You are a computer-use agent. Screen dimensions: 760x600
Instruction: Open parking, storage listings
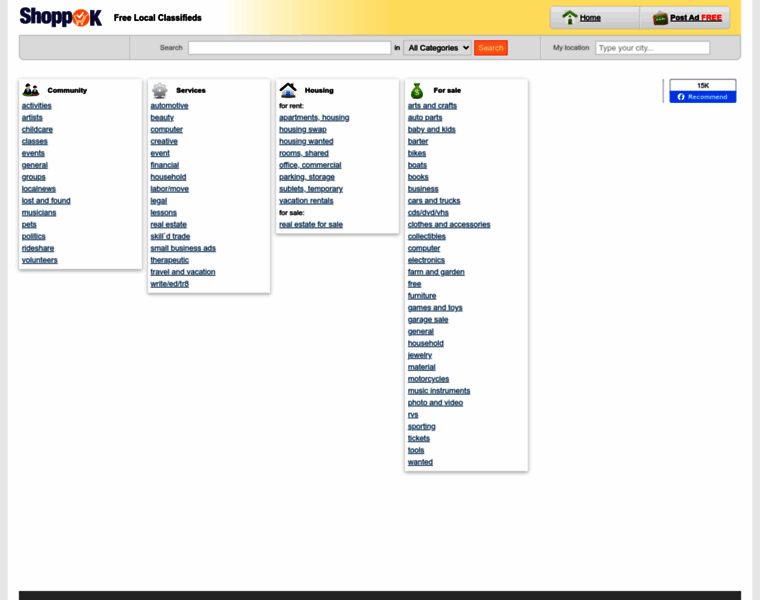pyautogui.click(x=307, y=177)
